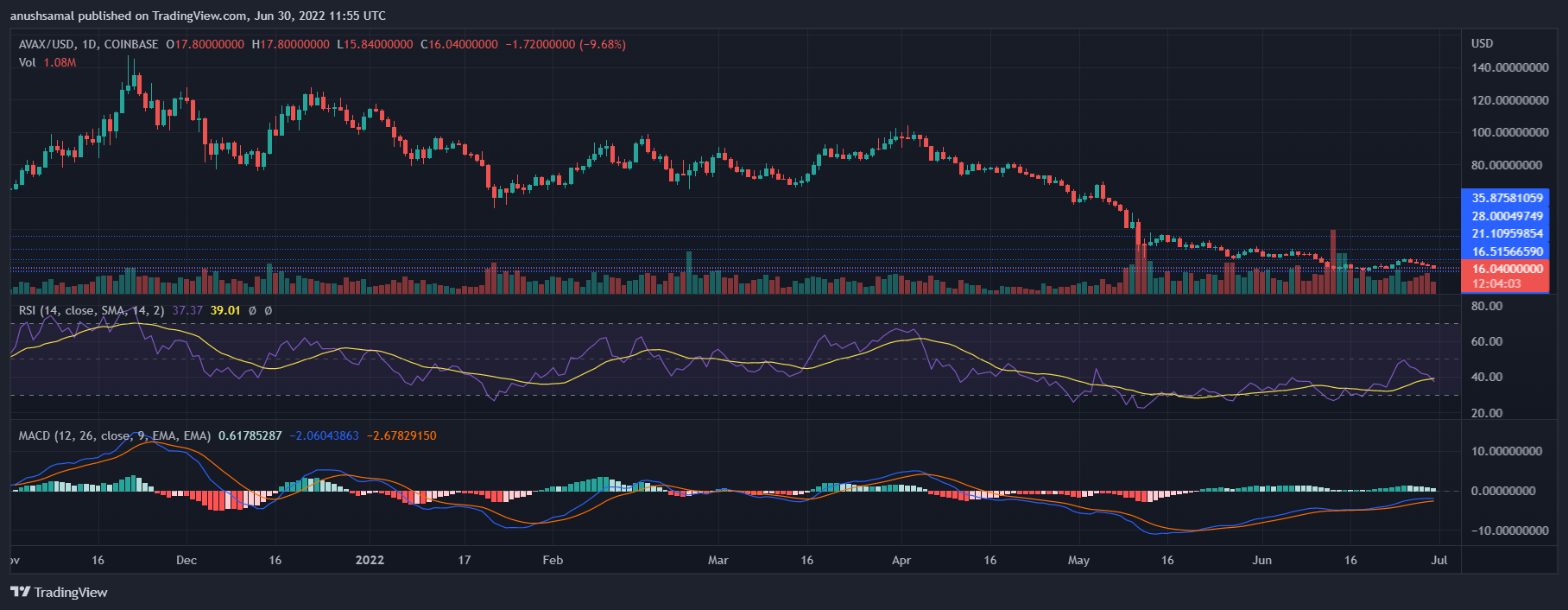Click the USD currency label on price axis
The image size is (1568, 610).
pyautogui.click(x=1482, y=43)
